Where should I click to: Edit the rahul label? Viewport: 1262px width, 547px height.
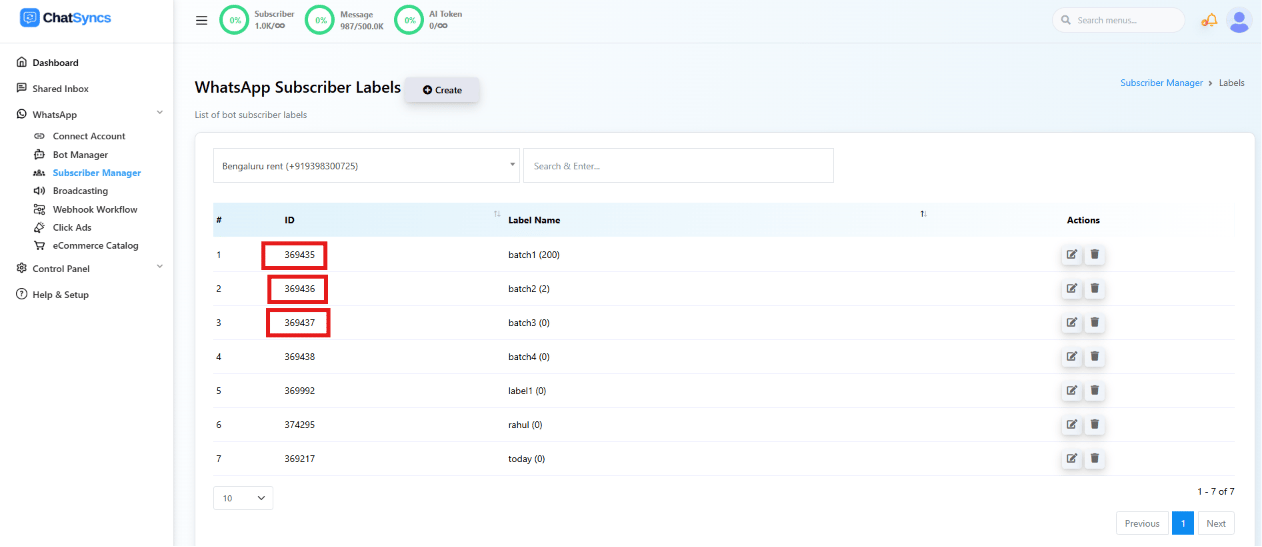1072,425
